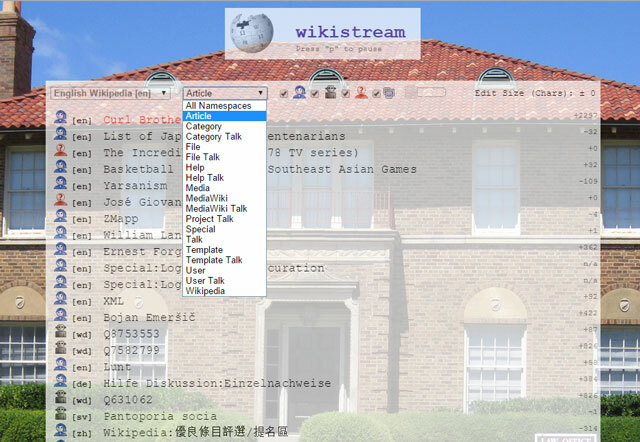Click anonymous icon beside The Incredi row

coord(60,150)
